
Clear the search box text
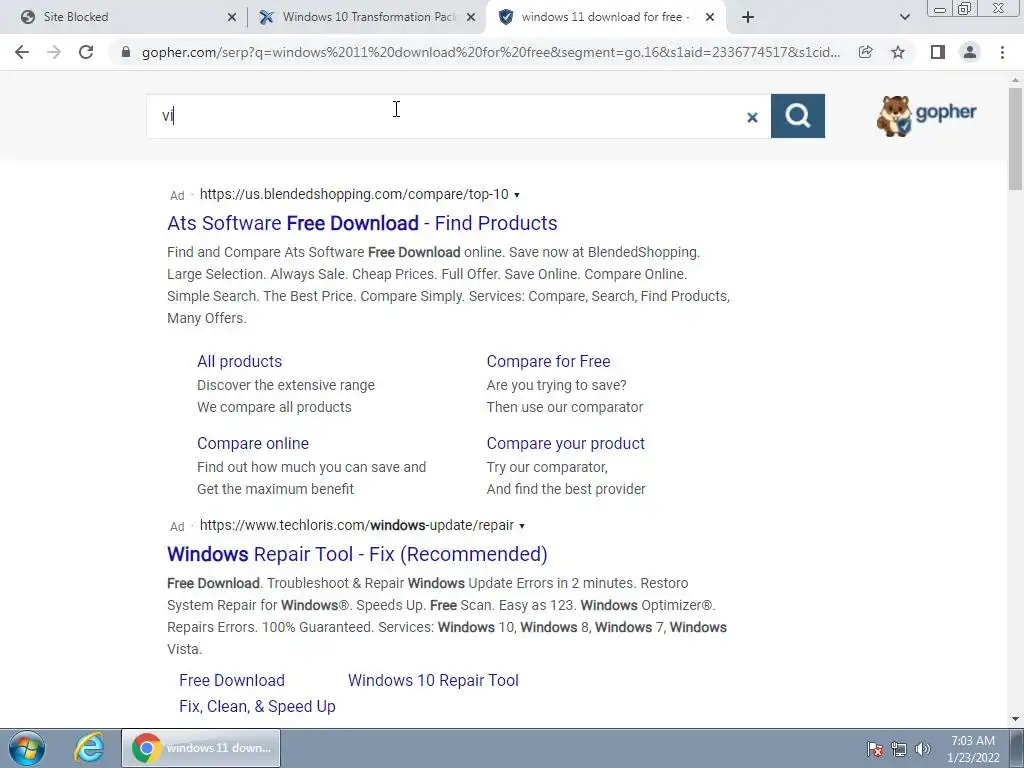tap(752, 117)
